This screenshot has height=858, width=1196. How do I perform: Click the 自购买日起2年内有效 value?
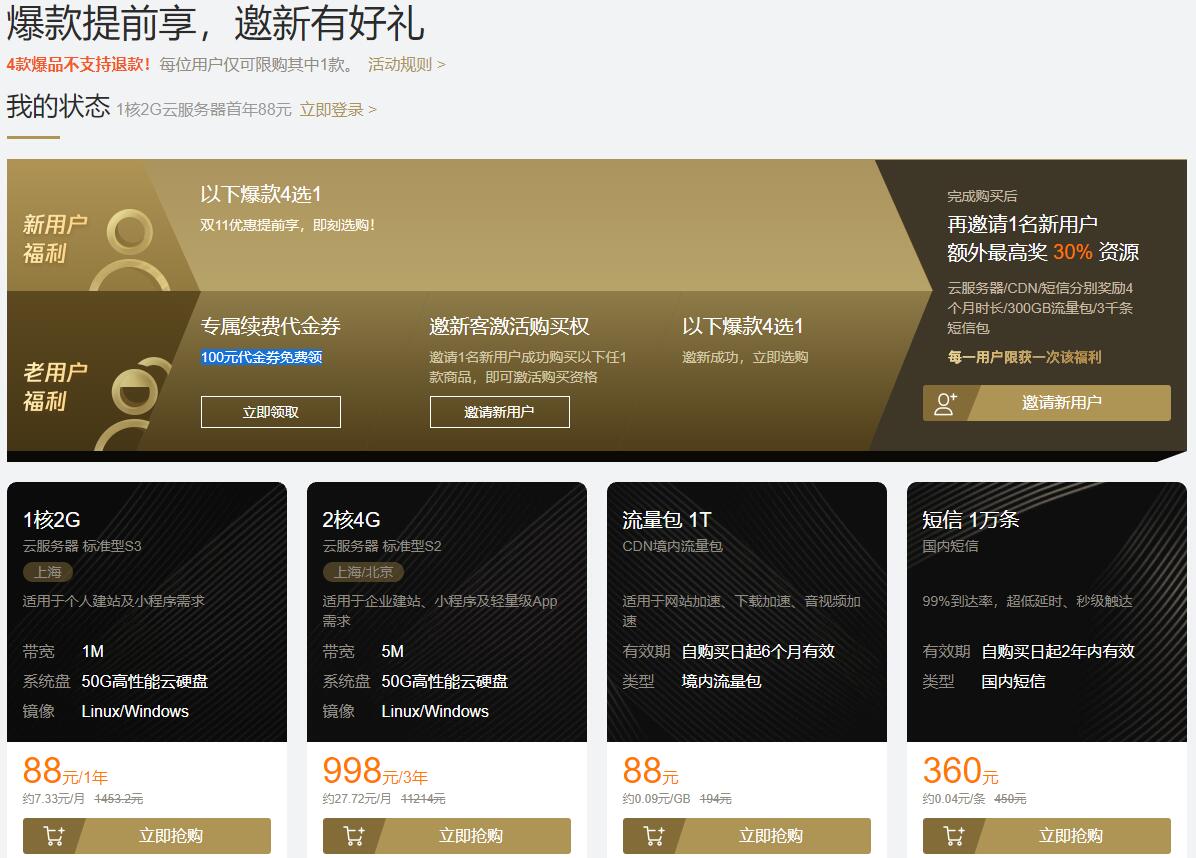pyautogui.click(x=1058, y=651)
